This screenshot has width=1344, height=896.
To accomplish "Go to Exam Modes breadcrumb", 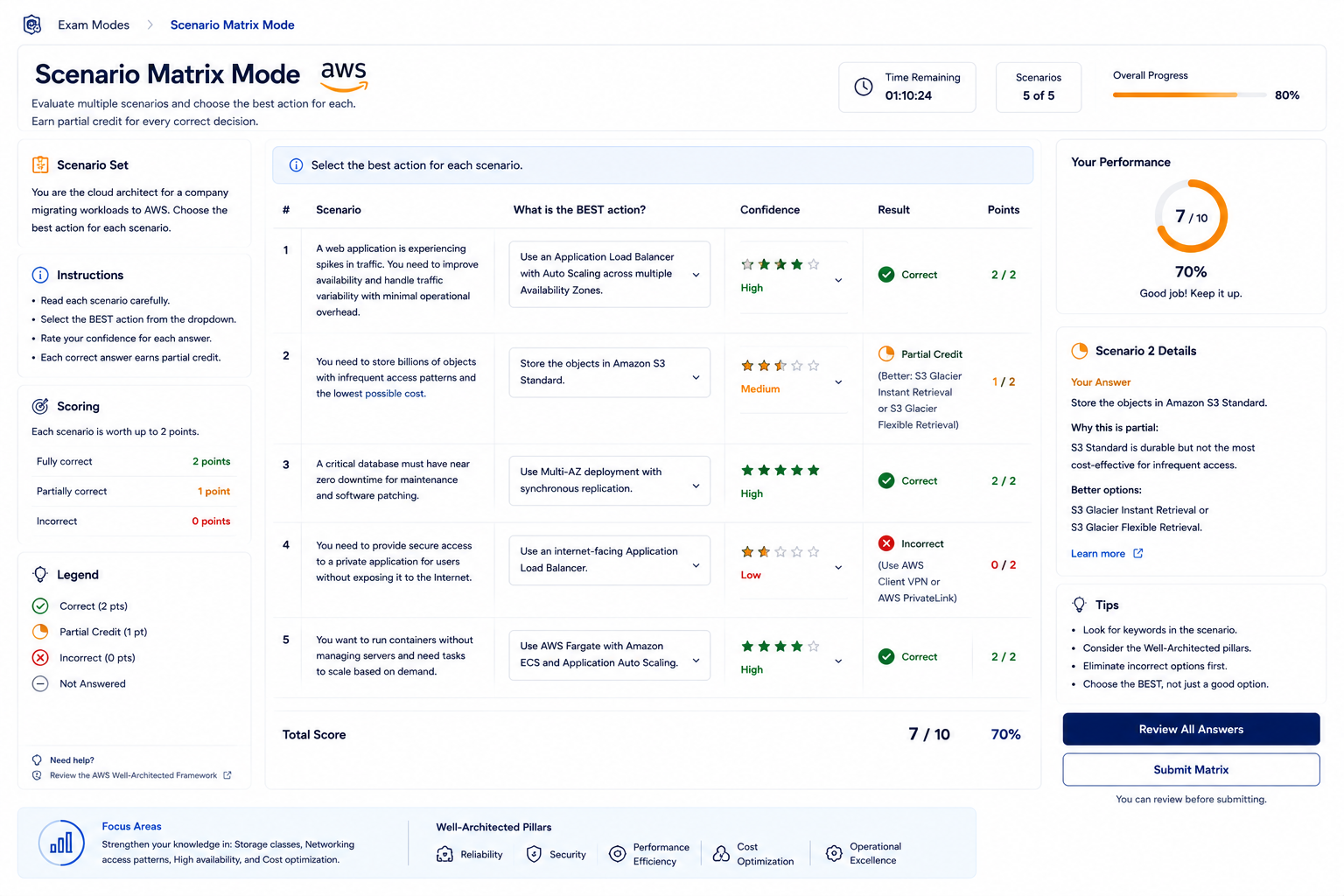I will (x=94, y=24).
